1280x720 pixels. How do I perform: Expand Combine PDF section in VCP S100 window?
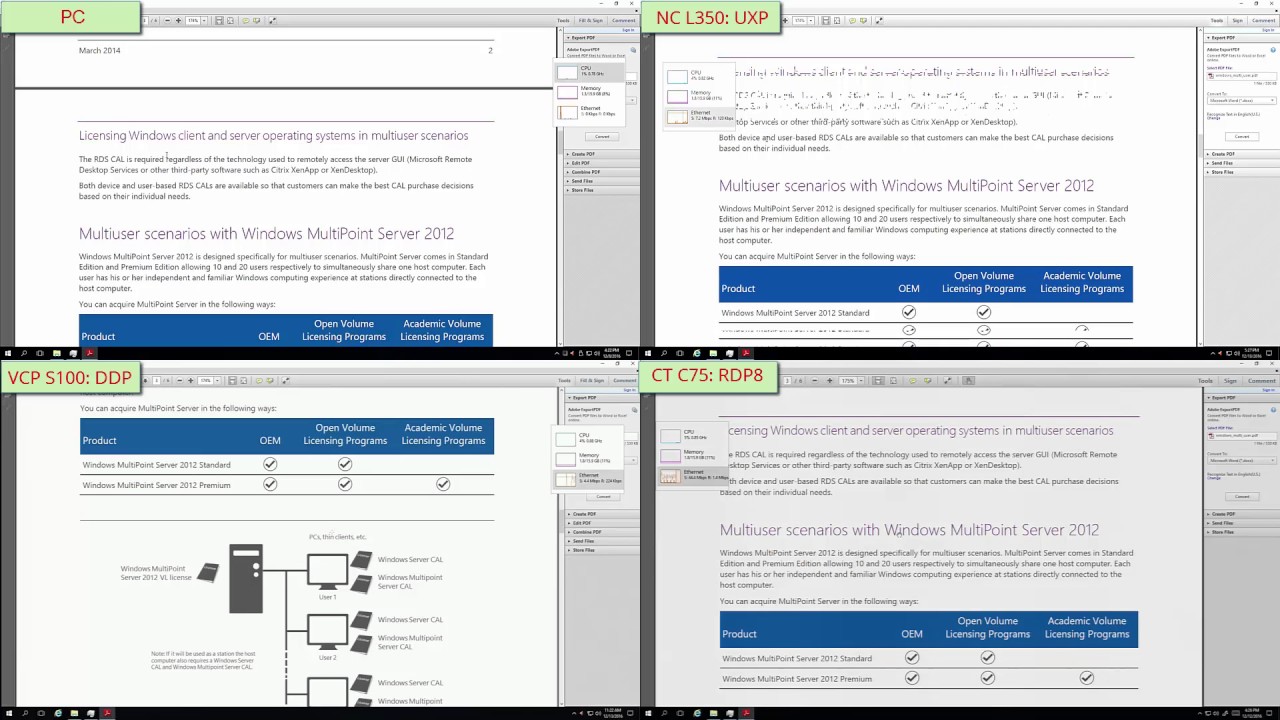[x=602, y=532]
